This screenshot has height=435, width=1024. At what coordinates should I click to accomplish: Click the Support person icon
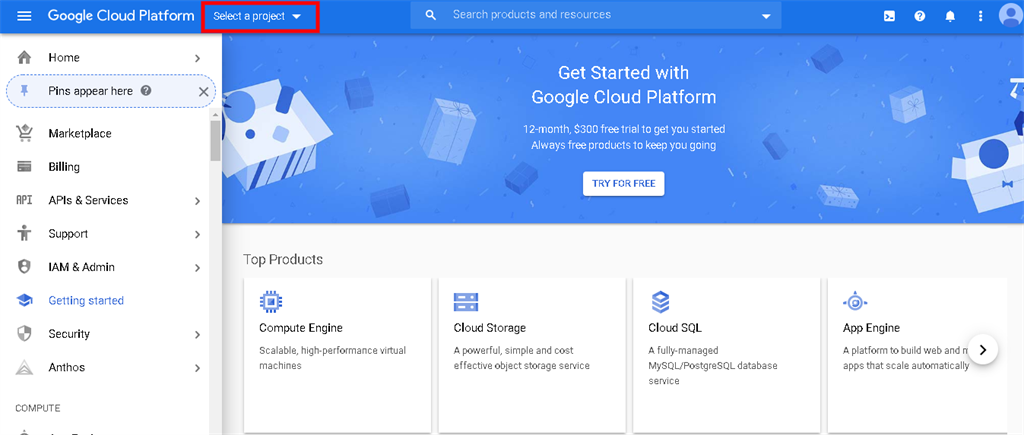tap(24, 233)
